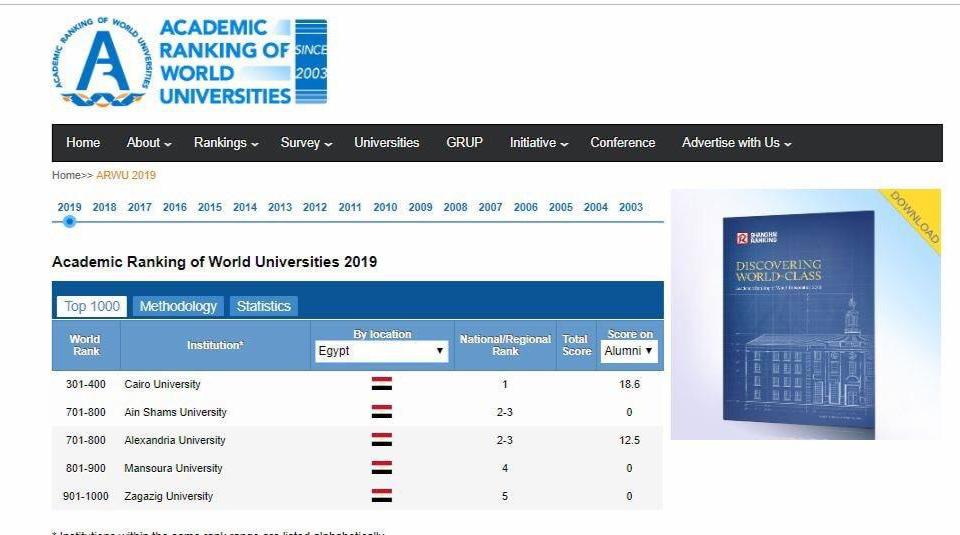Click the Institution column header

215,345
